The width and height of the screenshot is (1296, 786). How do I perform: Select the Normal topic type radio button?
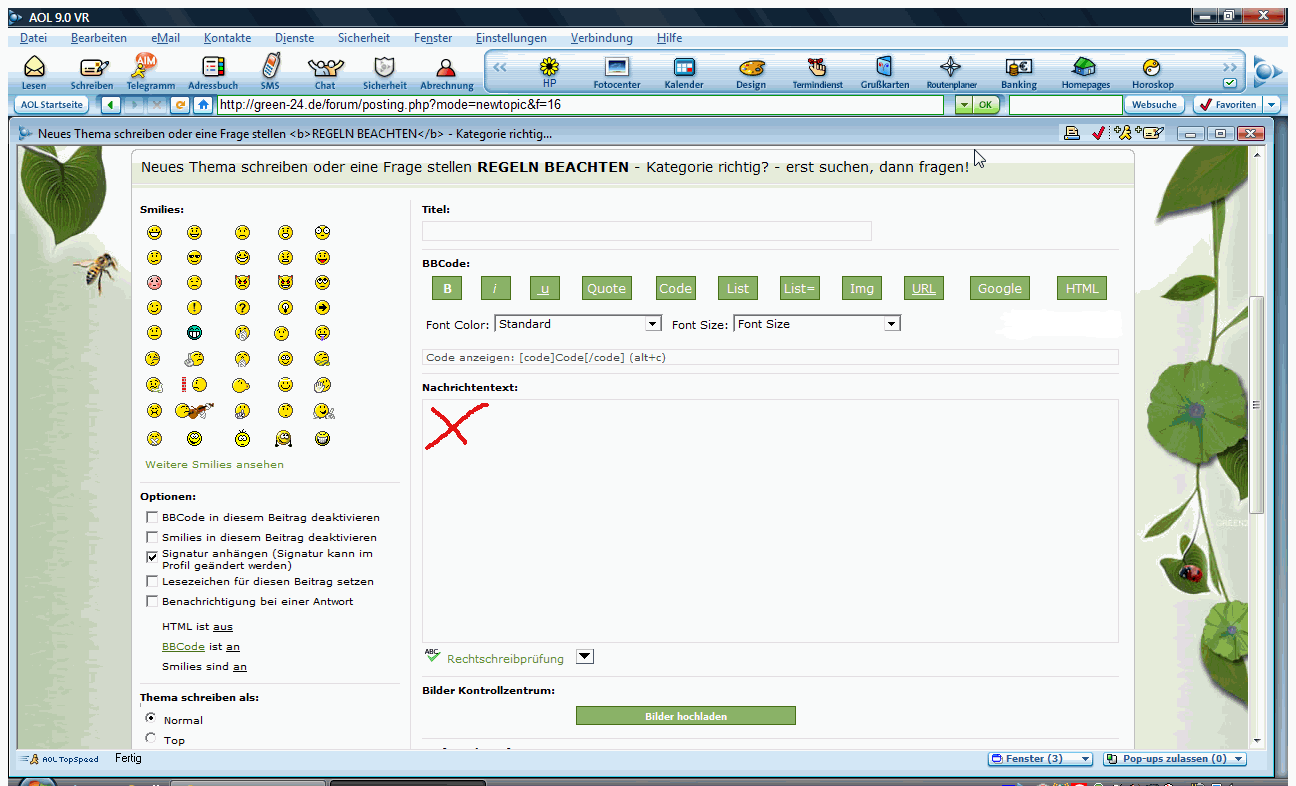point(151,718)
